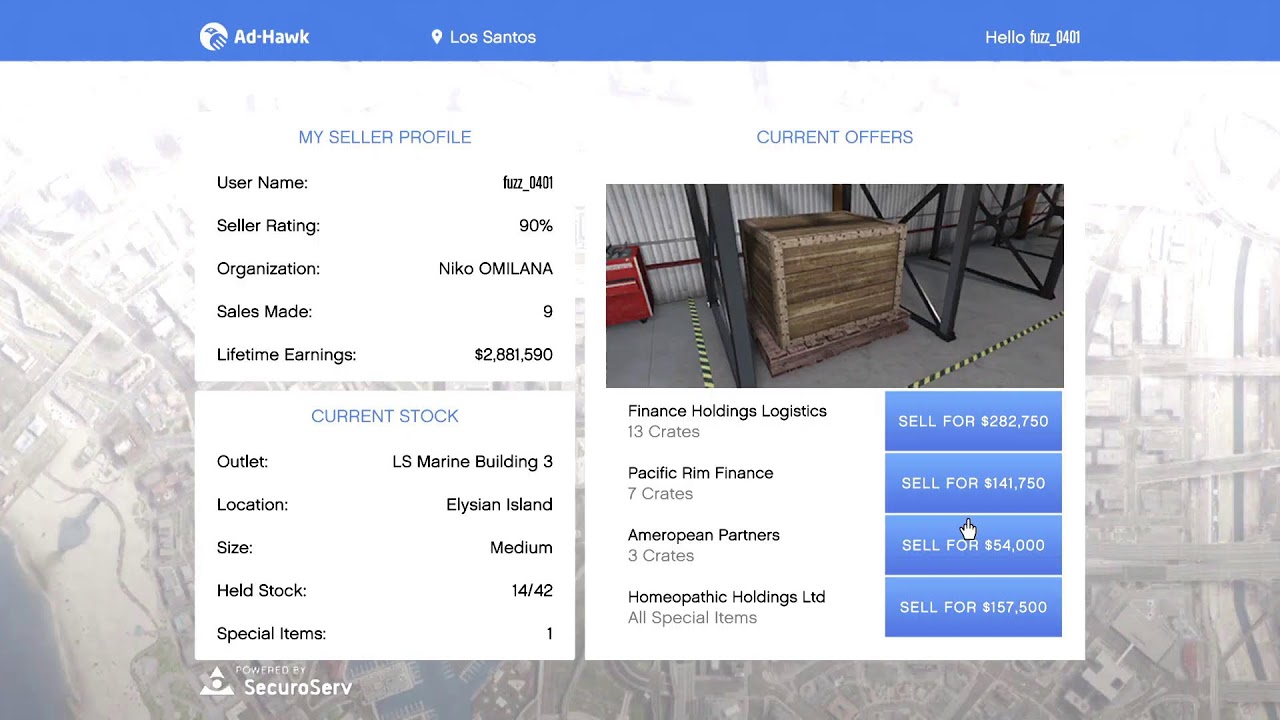Click the location pin icon beside Los Santos

[x=436, y=37]
